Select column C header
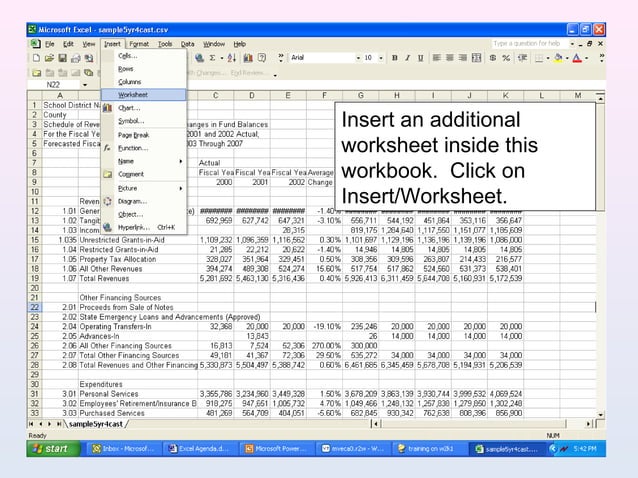 (x=216, y=96)
